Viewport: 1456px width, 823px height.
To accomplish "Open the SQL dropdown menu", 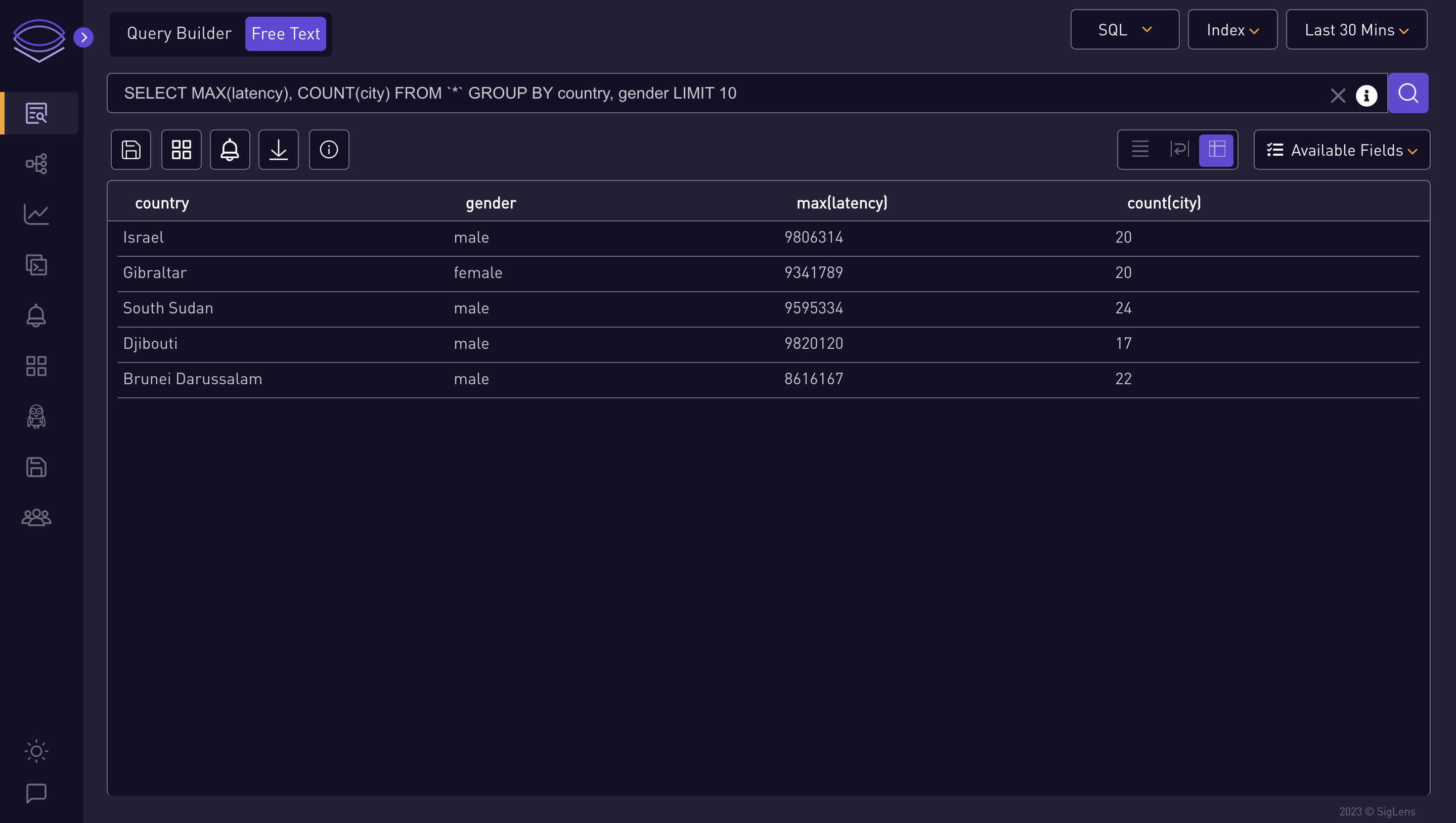I will pos(1124,30).
